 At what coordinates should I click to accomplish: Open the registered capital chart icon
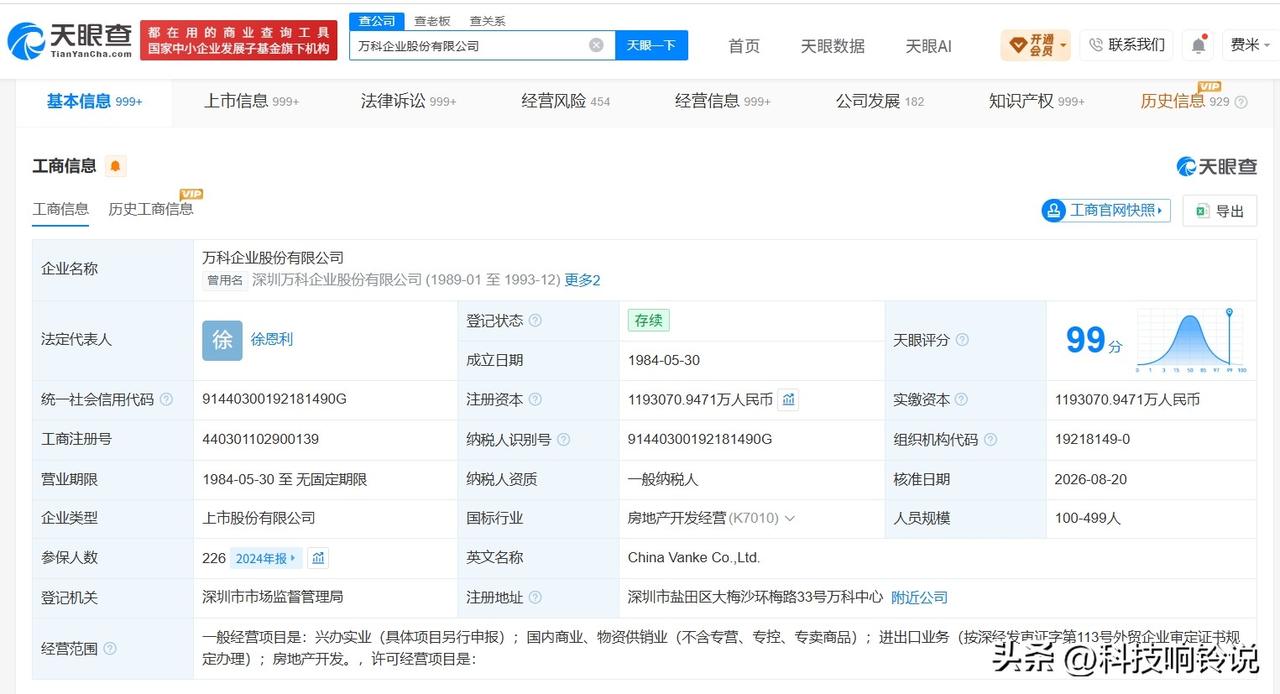click(x=789, y=399)
